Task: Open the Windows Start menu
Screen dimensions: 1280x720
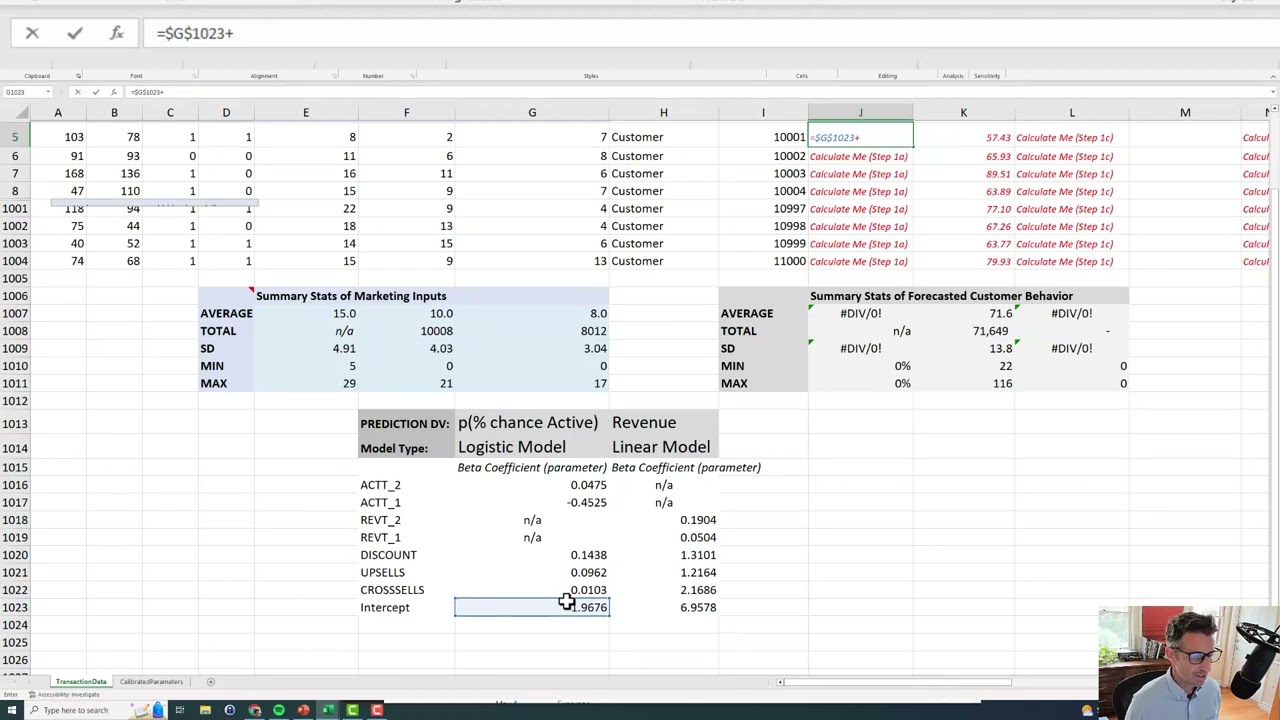Action: (11, 710)
